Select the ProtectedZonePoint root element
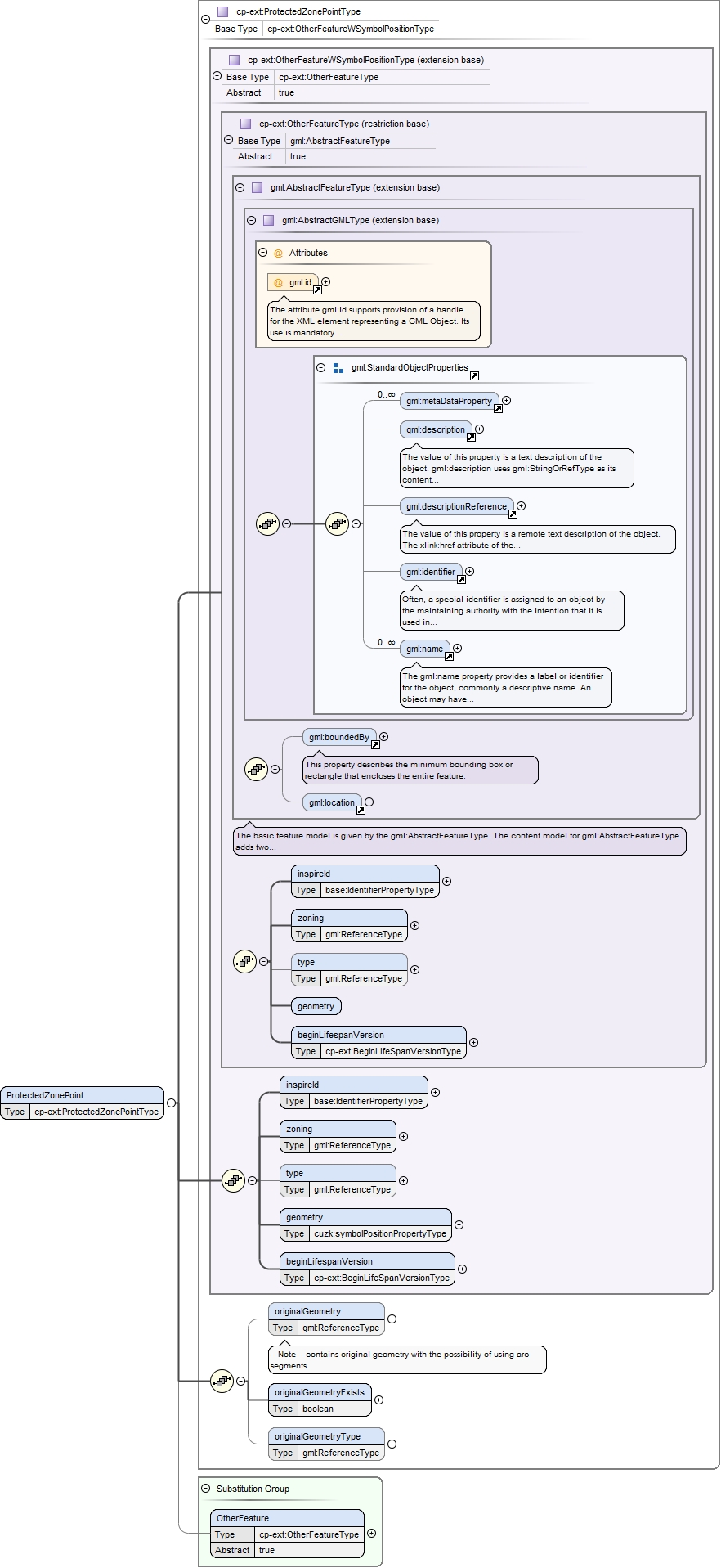 point(82,1103)
